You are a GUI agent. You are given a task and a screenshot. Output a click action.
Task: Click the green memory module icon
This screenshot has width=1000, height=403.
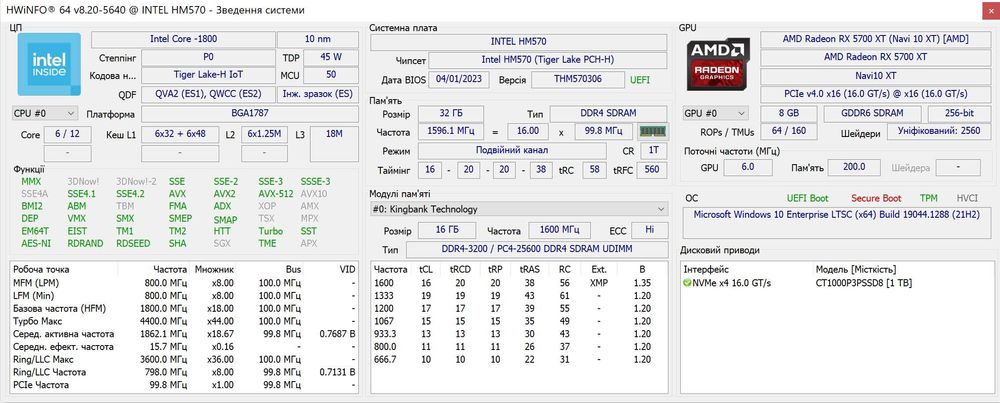(654, 131)
